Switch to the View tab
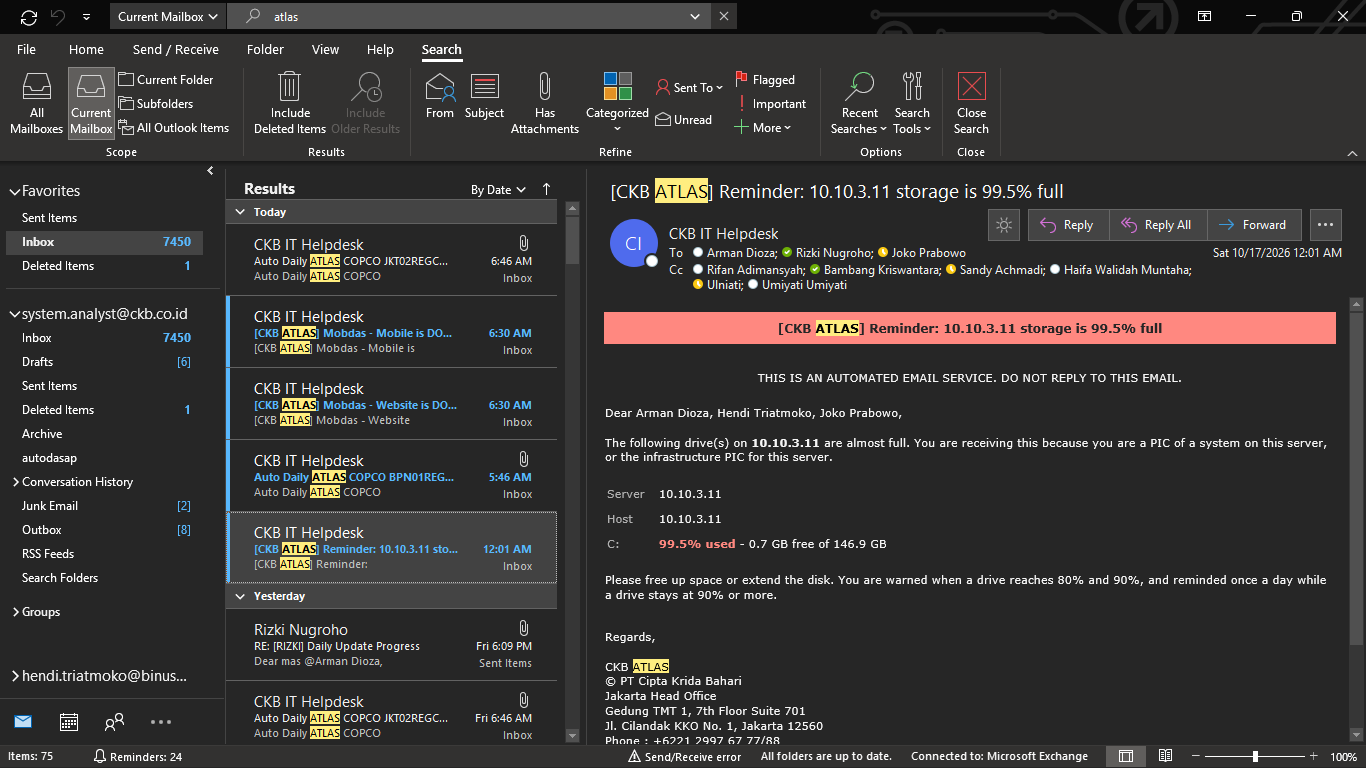Viewport: 1366px width, 768px height. point(325,49)
